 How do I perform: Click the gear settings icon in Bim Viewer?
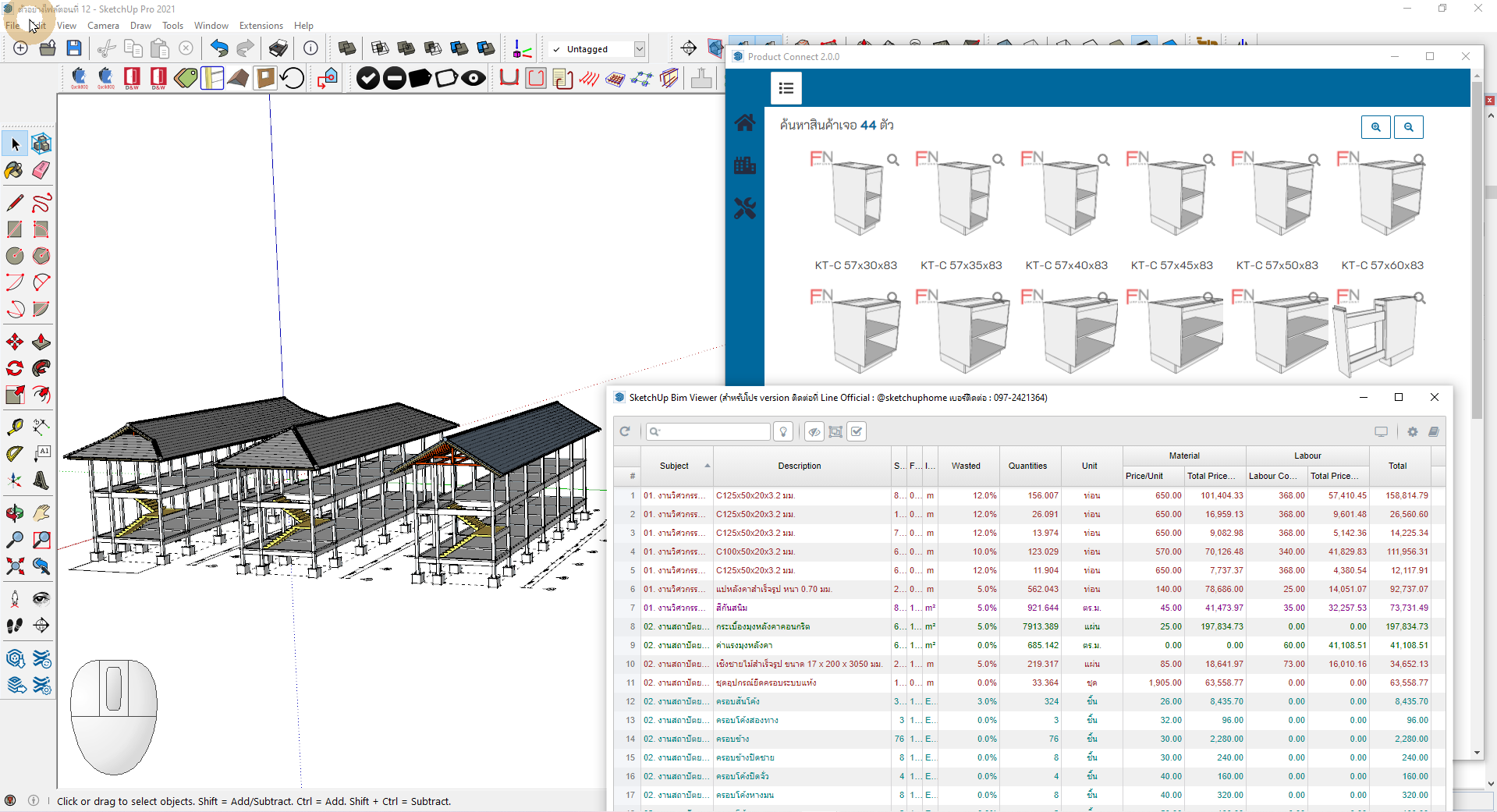1413,431
